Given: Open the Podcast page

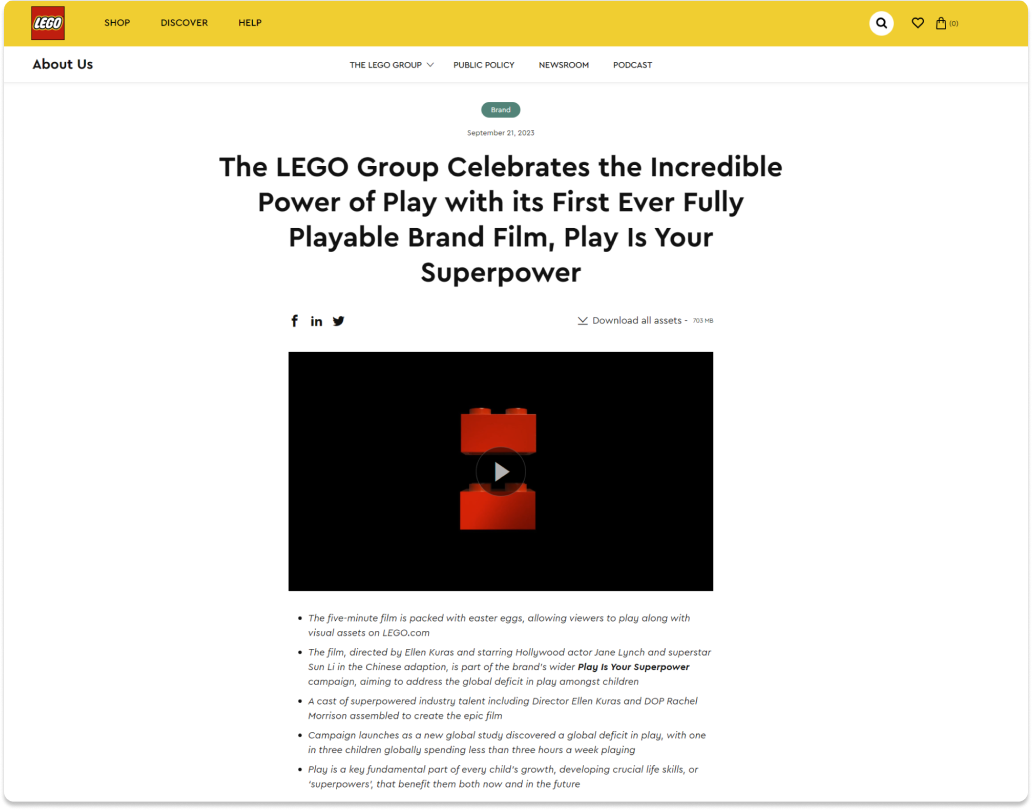Looking at the screenshot, I should tap(632, 65).
